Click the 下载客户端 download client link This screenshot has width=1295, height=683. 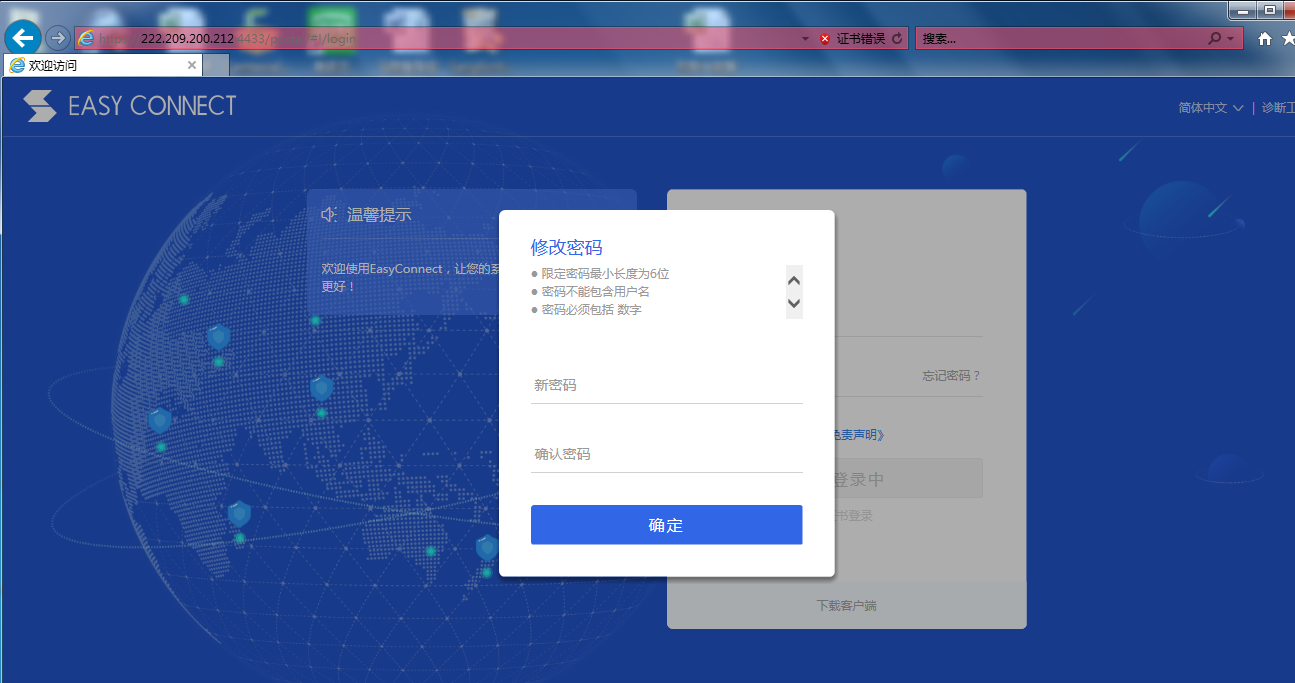point(847,606)
